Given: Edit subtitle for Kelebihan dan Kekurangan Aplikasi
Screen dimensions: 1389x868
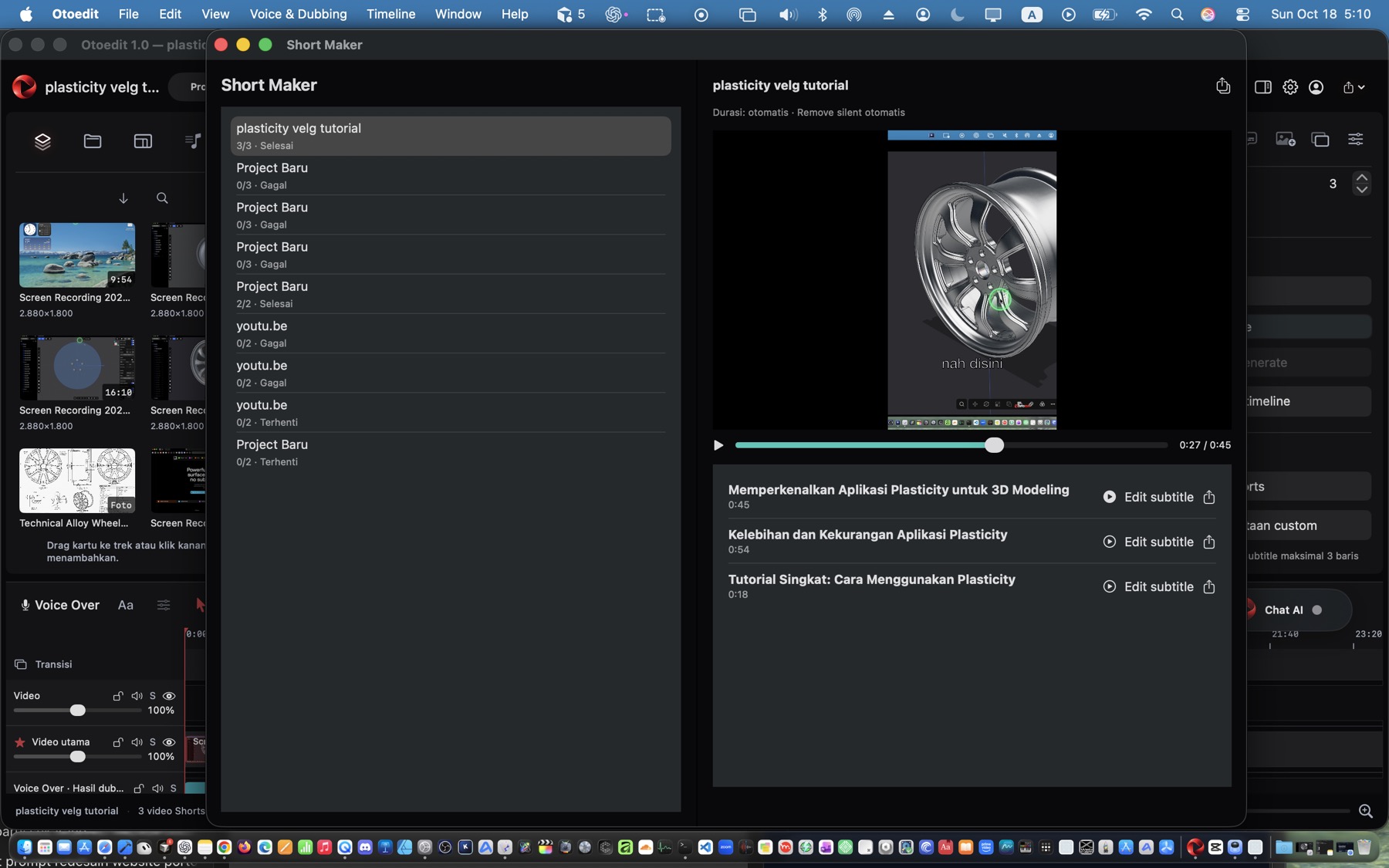Looking at the screenshot, I should [1158, 542].
